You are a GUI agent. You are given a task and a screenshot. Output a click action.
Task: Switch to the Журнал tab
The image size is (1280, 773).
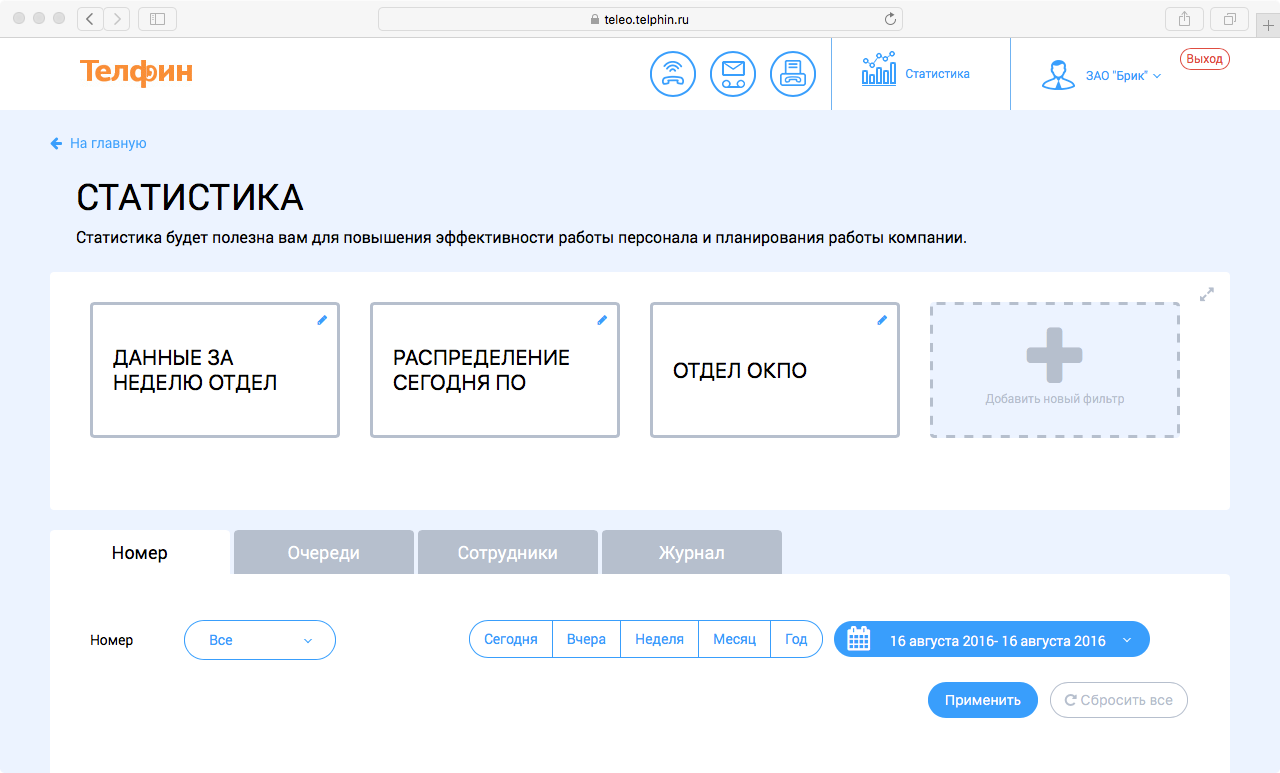click(x=691, y=553)
